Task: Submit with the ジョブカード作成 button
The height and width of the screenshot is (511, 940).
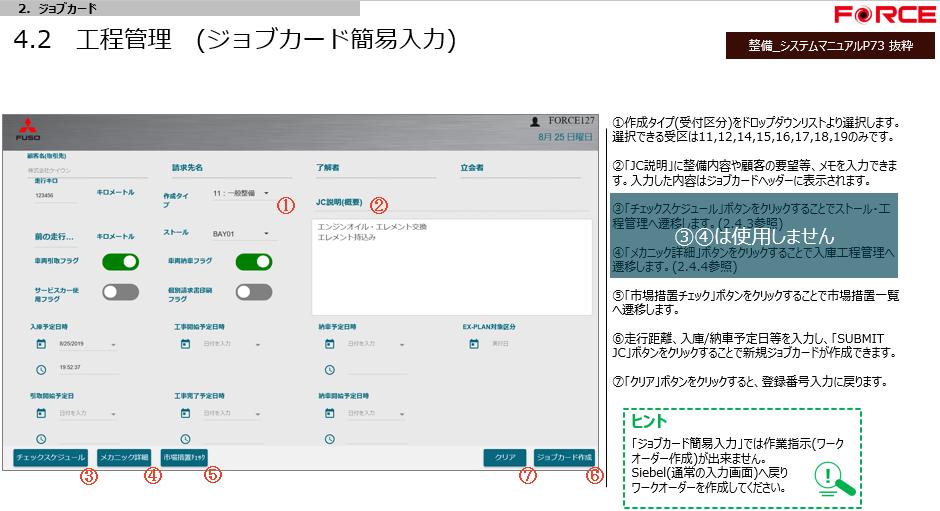Action: [564, 457]
